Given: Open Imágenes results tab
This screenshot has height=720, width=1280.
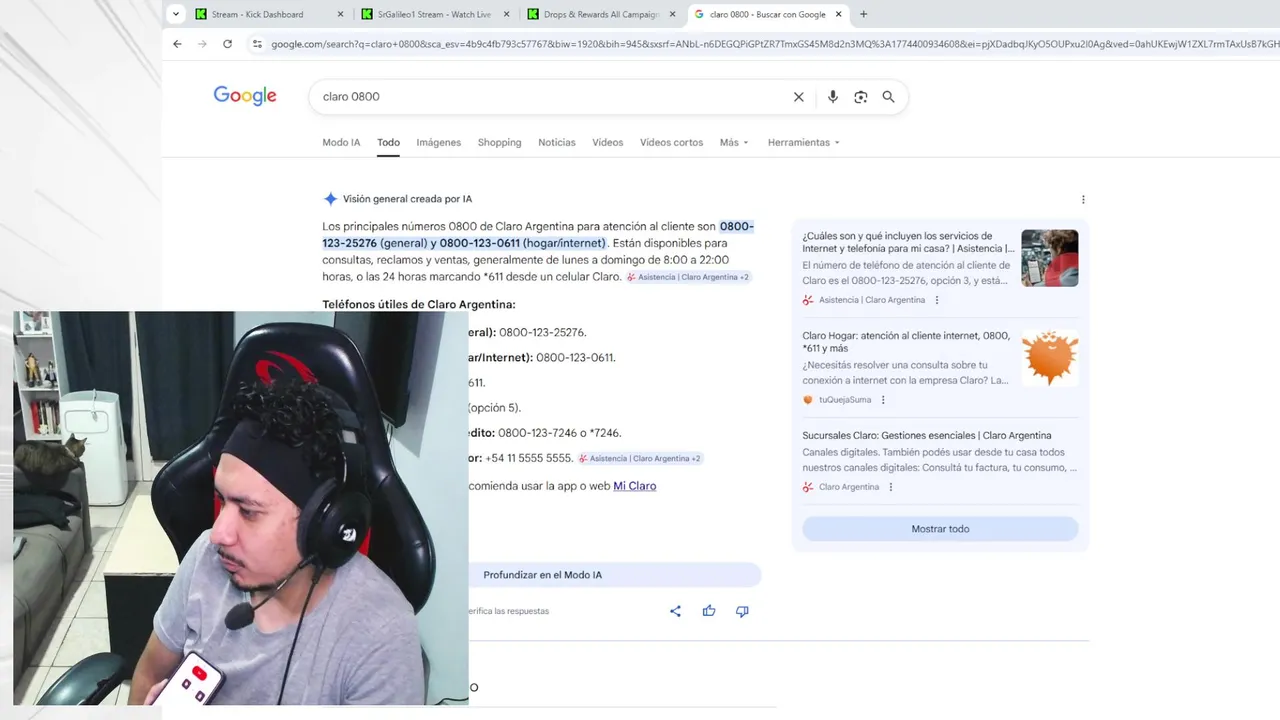Looking at the screenshot, I should [x=439, y=142].
